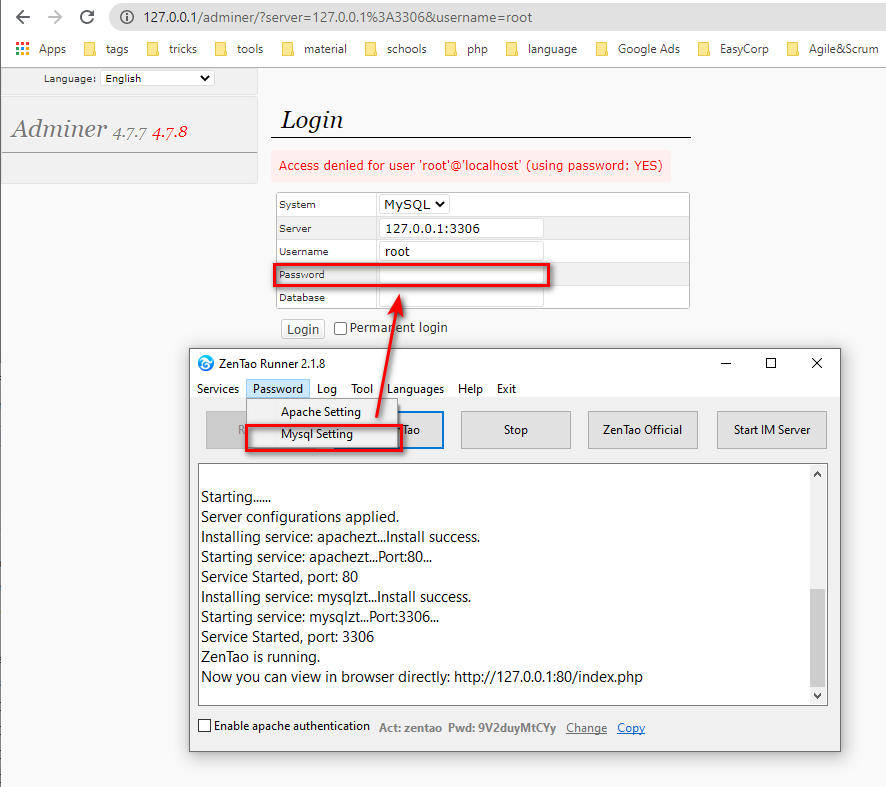This screenshot has height=787, width=886.
Task: Open the EasyCorp bookmark folder
Action: [733, 49]
